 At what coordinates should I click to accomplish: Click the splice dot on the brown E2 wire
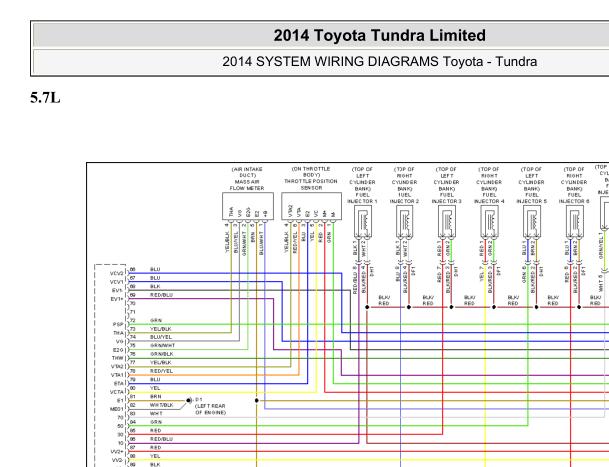click(257, 400)
